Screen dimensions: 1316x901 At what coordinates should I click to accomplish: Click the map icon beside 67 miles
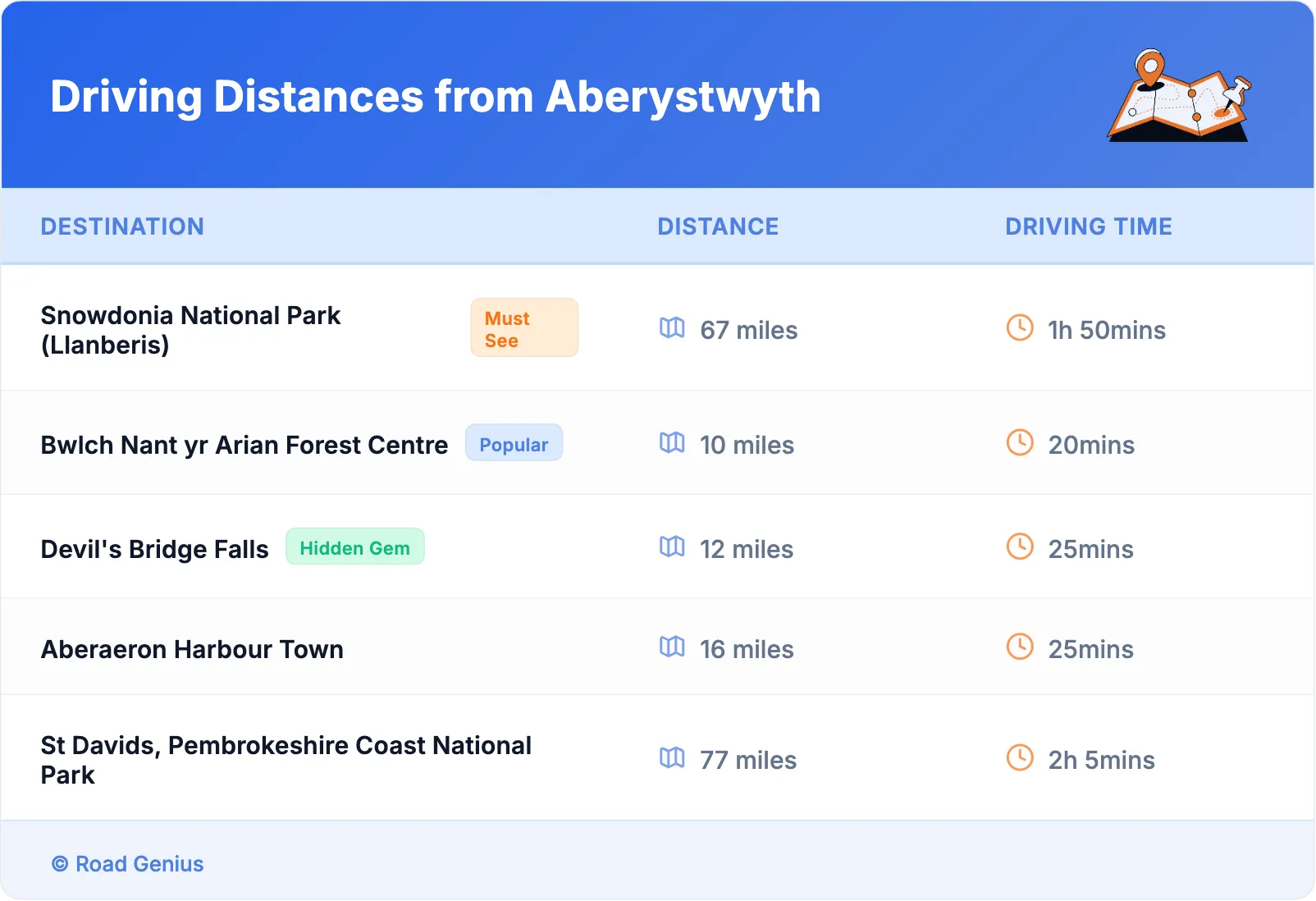point(672,328)
